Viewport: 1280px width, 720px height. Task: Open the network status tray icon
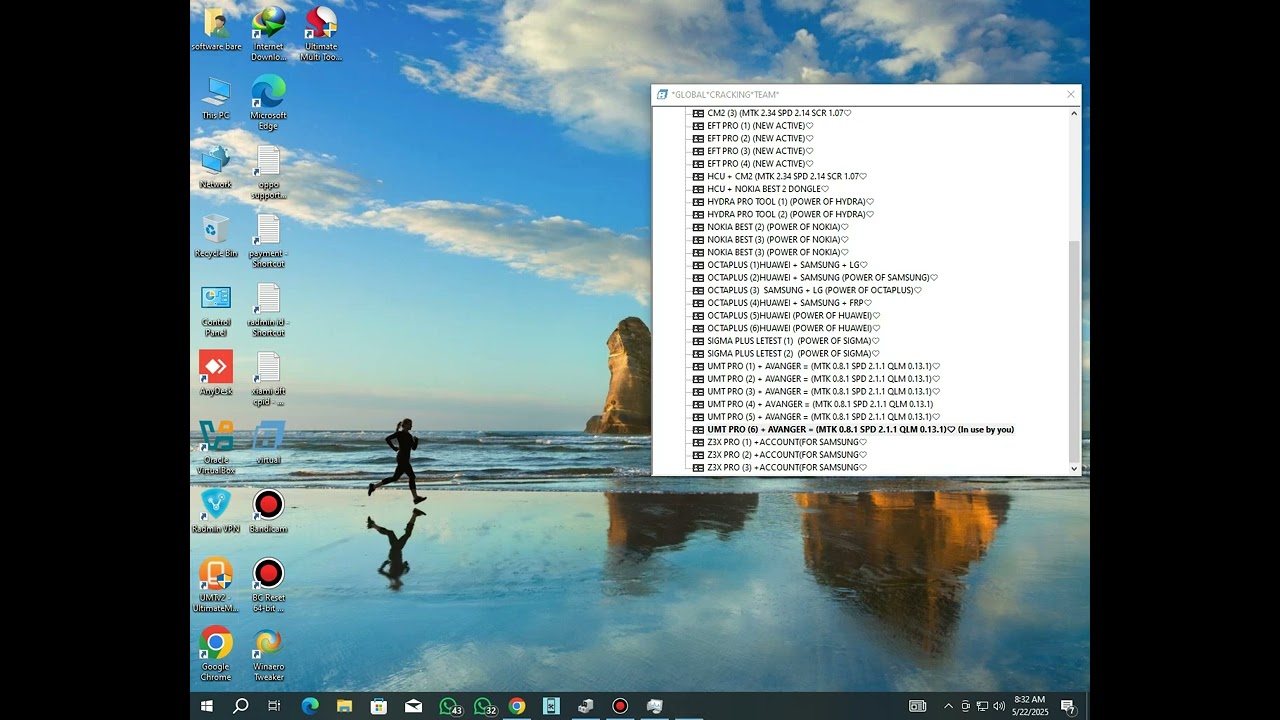pyautogui.click(x=982, y=706)
